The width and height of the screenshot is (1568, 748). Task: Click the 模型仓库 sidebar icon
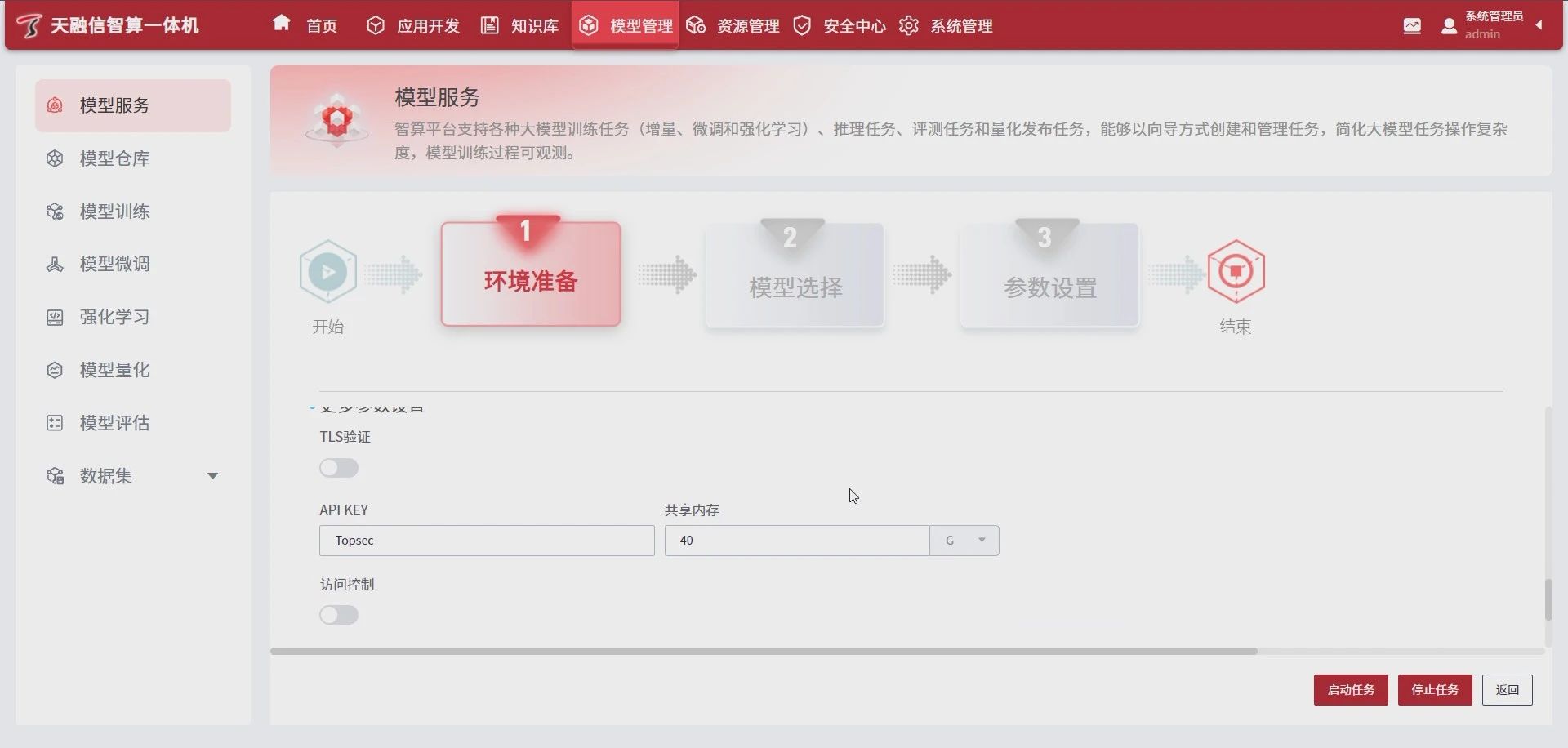click(x=55, y=158)
